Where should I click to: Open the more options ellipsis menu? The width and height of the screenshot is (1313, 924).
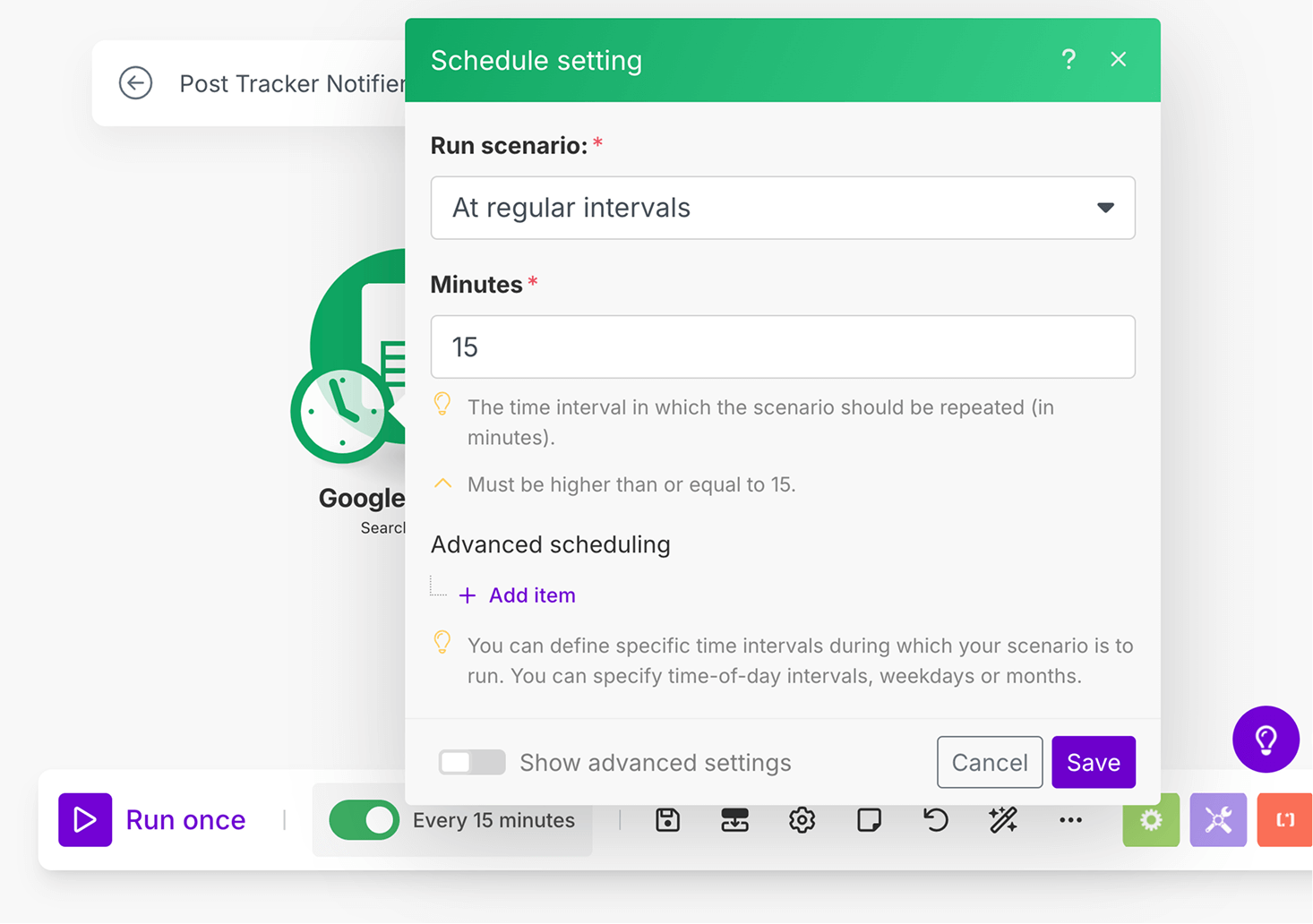[x=1070, y=820]
